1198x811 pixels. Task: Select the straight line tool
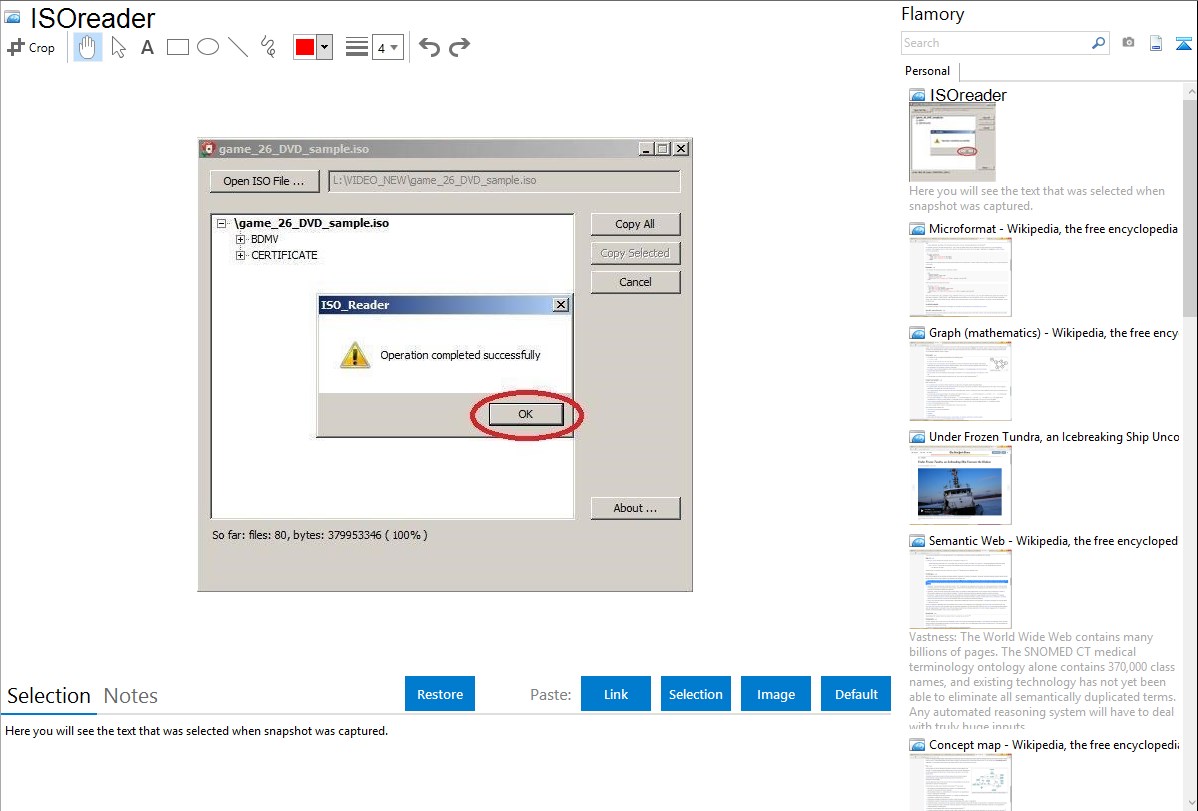tap(238, 47)
